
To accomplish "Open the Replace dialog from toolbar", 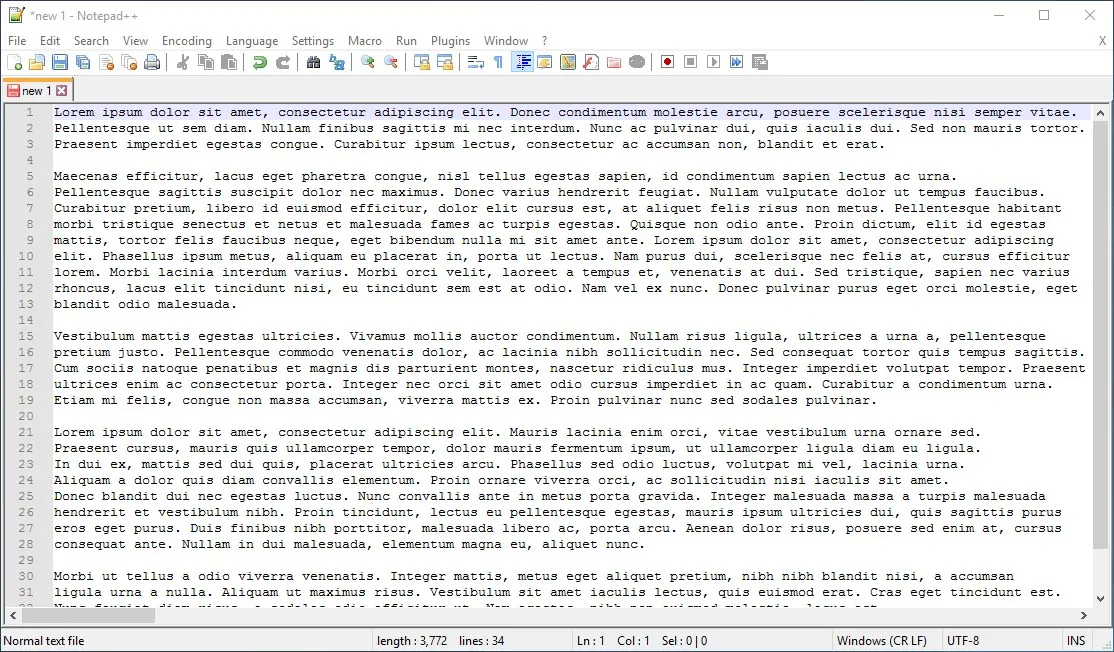I will click(337, 63).
